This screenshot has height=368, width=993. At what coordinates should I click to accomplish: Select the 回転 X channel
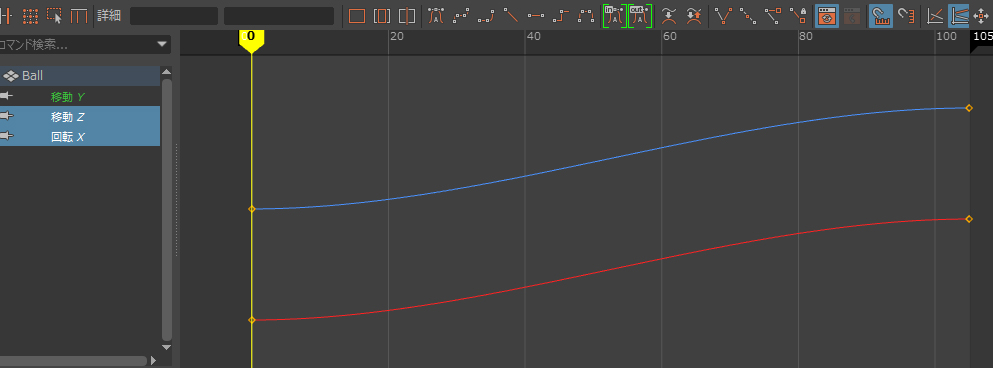80,136
